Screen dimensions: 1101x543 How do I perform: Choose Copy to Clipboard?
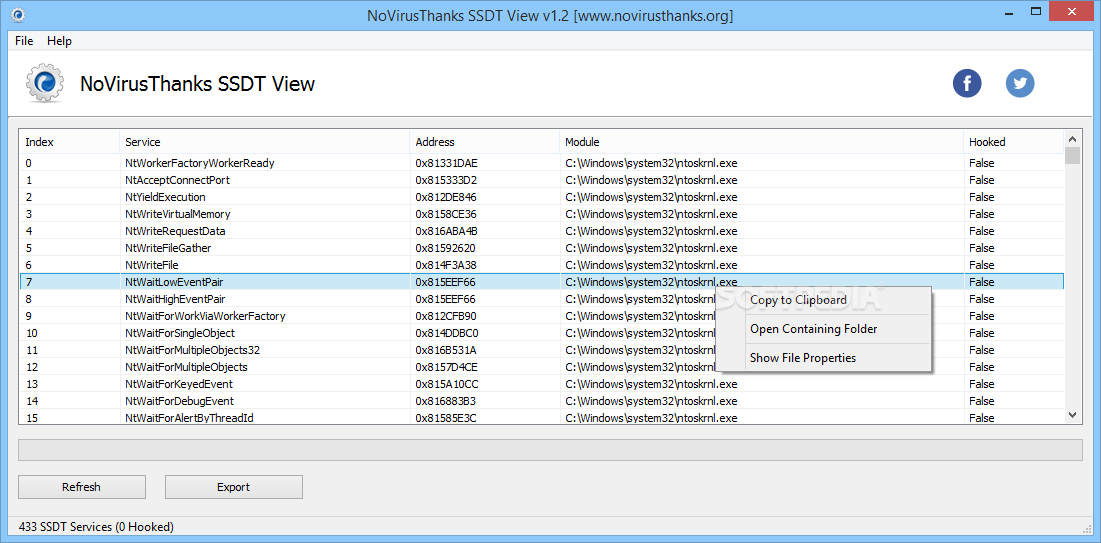pyautogui.click(x=798, y=300)
